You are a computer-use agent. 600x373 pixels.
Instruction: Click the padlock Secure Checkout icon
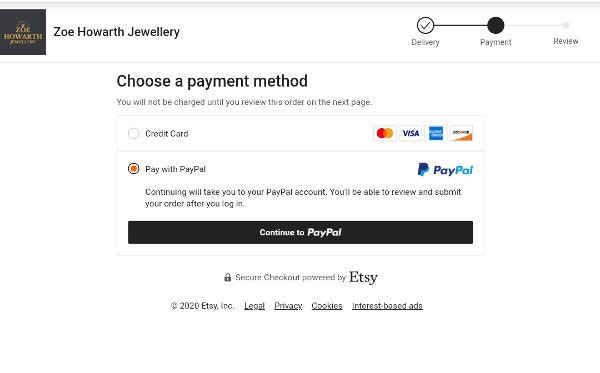point(228,277)
